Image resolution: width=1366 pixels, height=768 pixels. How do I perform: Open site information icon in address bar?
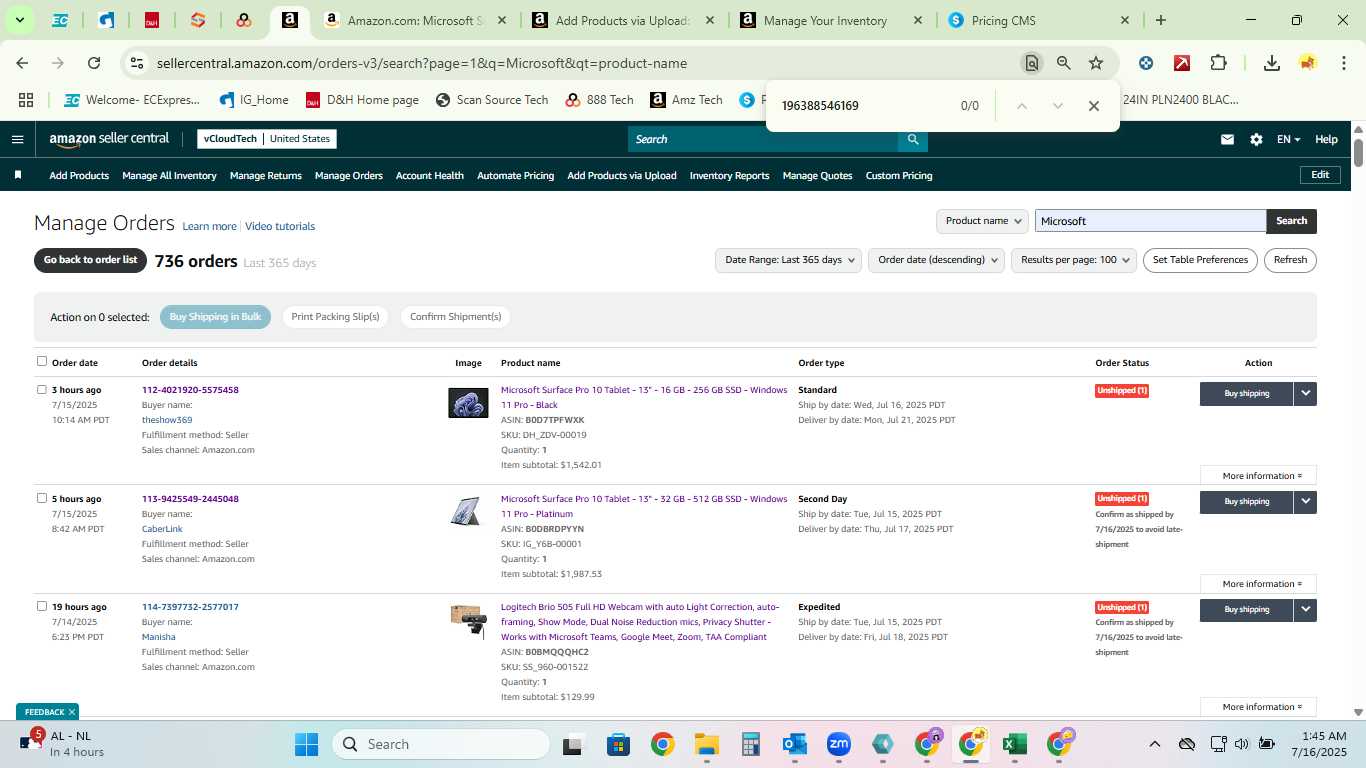136,63
